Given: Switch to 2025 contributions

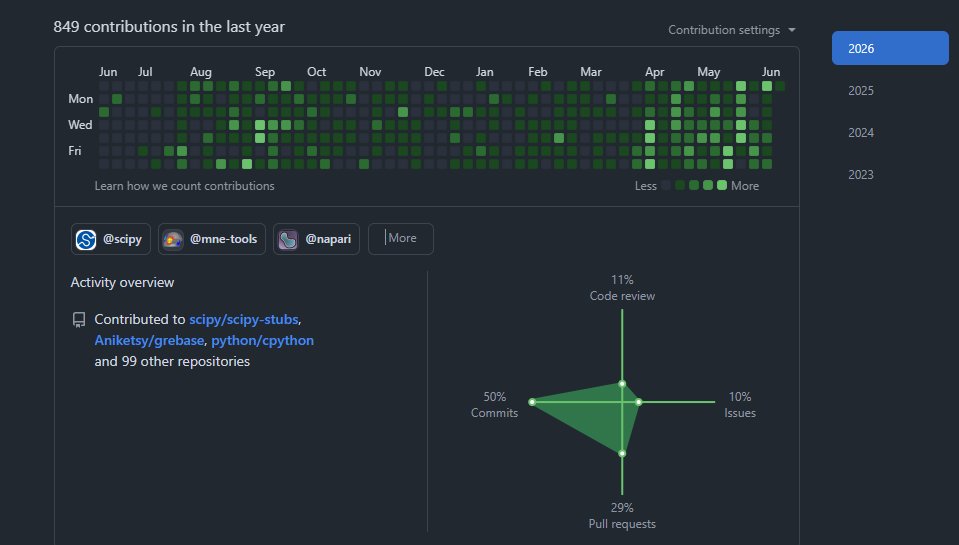Looking at the screenshot, I should click(861, 91).
